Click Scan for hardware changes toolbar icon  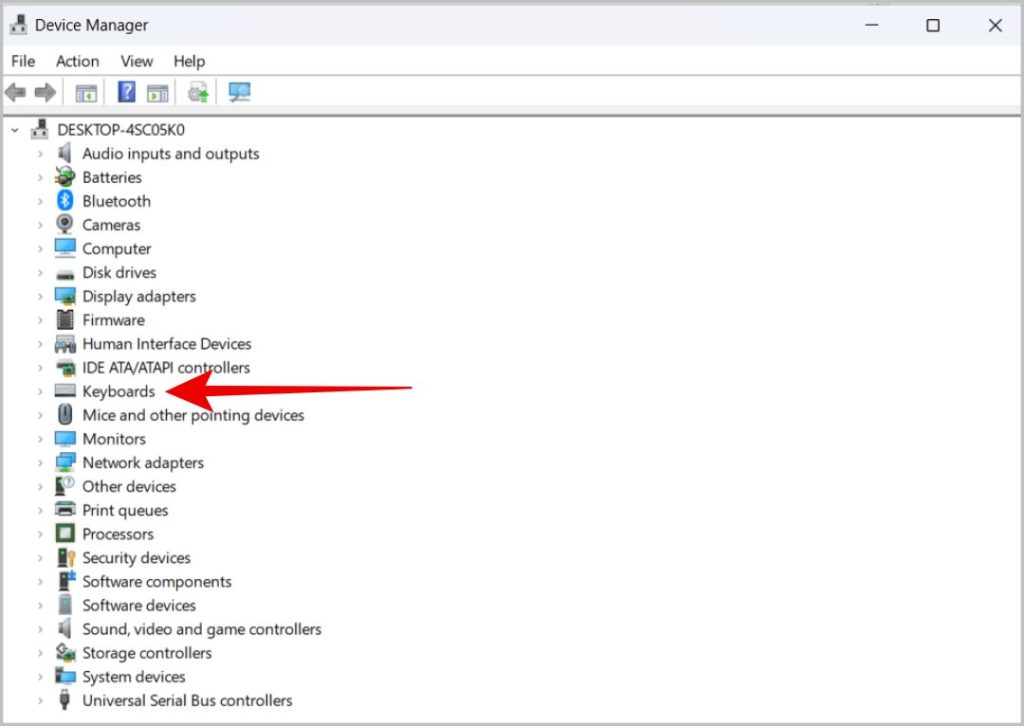click(240, 92)
